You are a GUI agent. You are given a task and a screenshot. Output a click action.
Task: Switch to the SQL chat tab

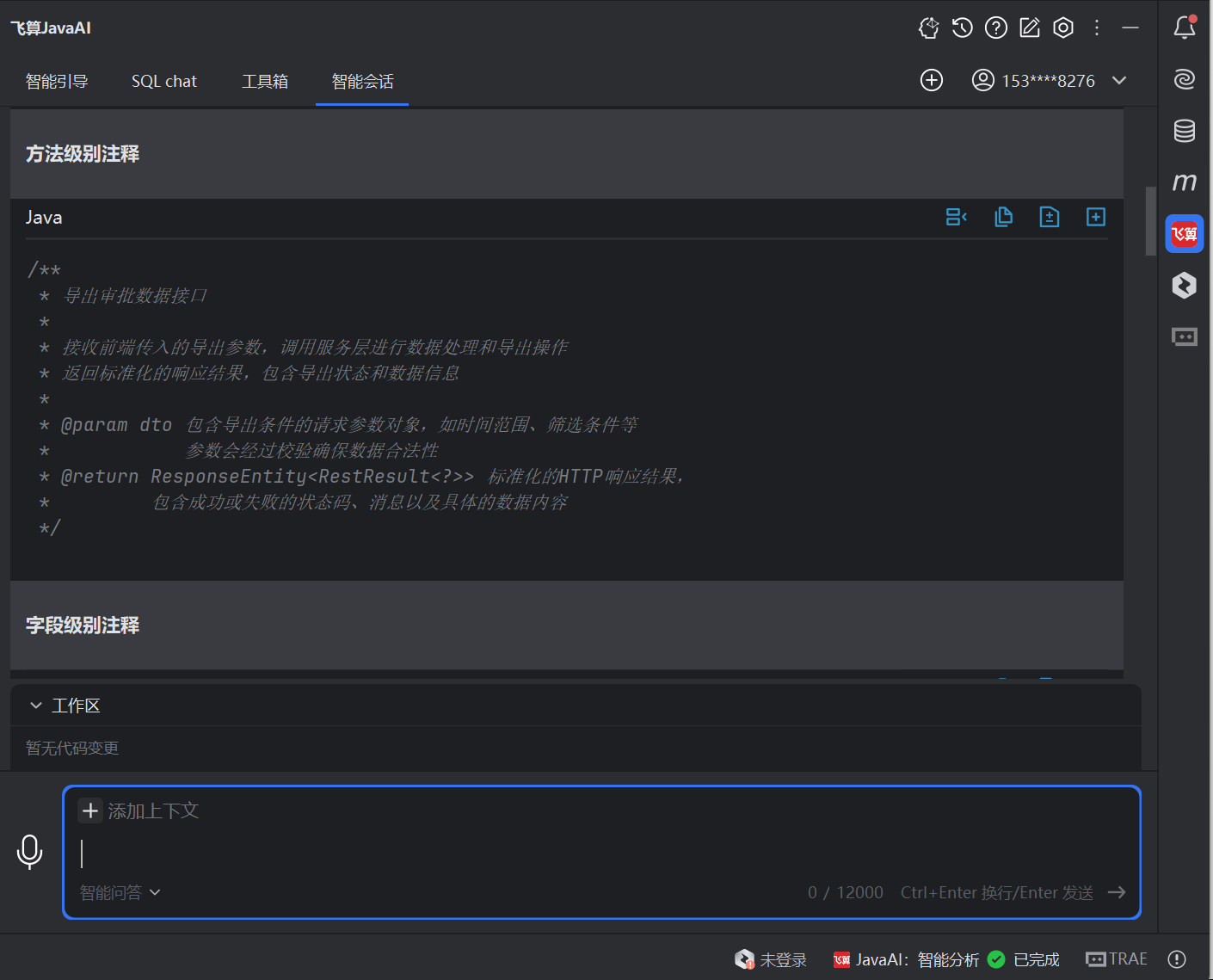pyautogui.click(x=164, y=81)
